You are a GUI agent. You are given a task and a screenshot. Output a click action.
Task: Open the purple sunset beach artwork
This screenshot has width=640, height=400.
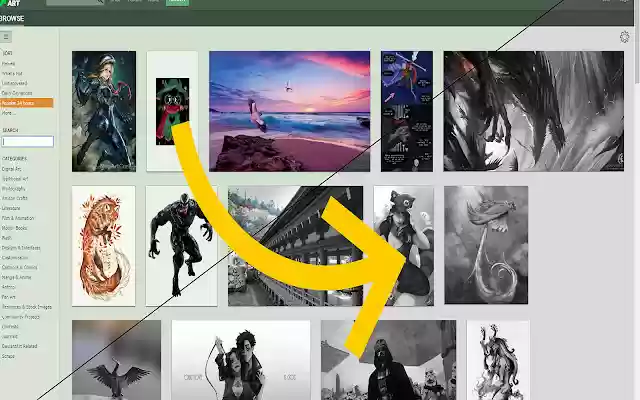[289, 111]
